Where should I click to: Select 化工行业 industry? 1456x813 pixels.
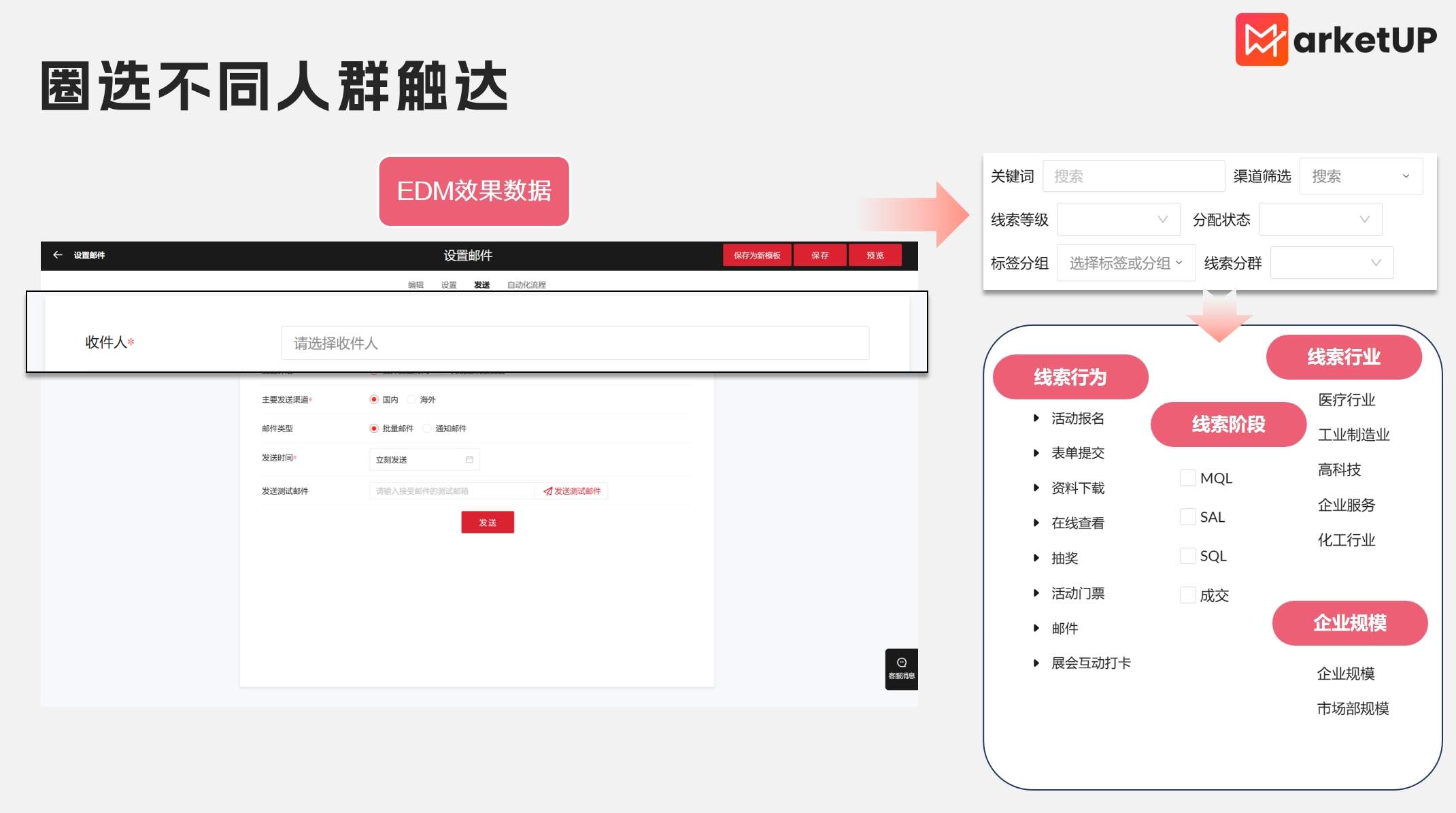(1347, 540)
